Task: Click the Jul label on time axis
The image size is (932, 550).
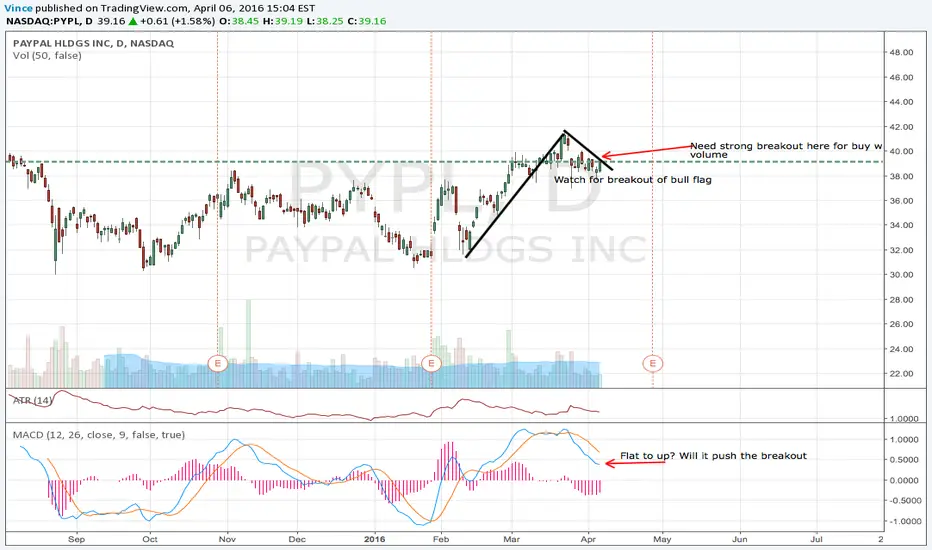Action: 817,539
